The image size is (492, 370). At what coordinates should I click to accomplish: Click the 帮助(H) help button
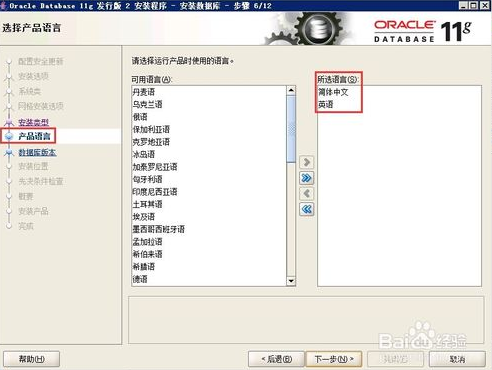pyautogui.click(x=32, y=359)
